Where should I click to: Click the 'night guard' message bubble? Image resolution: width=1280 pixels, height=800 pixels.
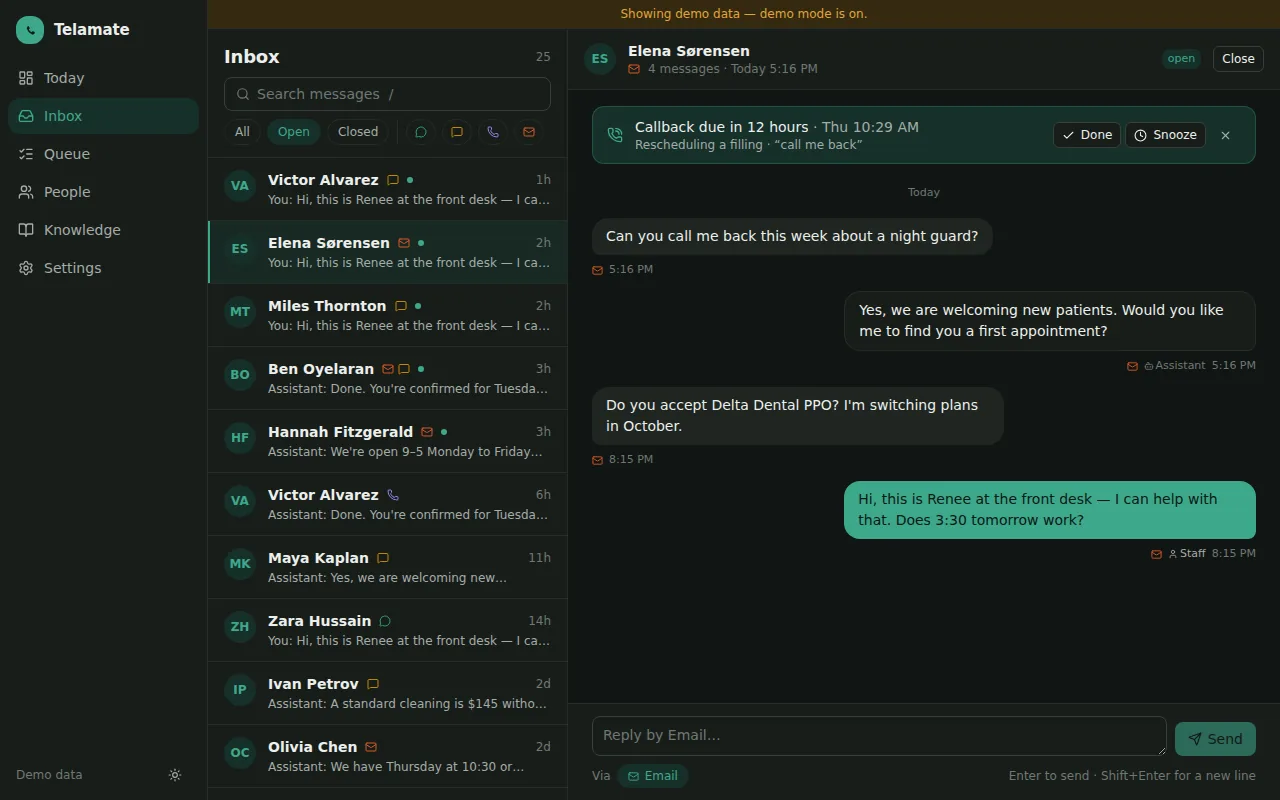pyautogui.click(x=792, y=237)
